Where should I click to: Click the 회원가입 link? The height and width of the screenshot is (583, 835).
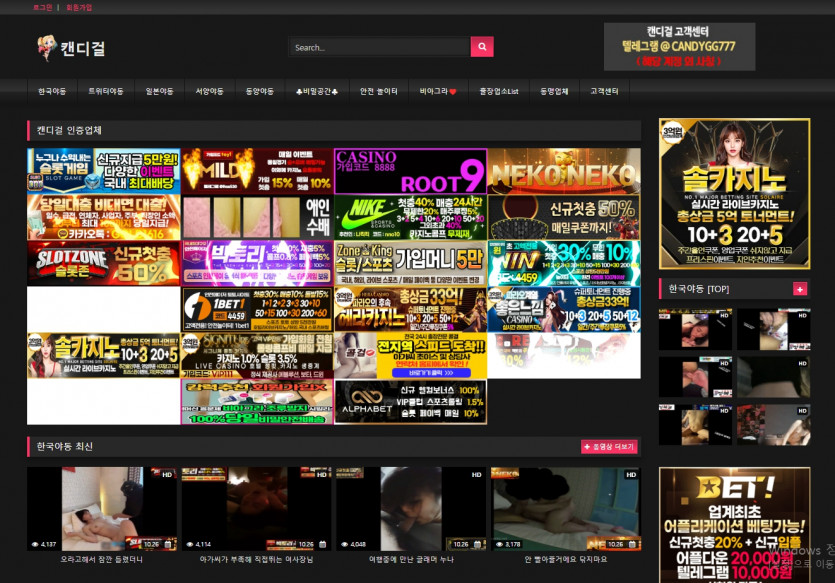[x=78, y=7]
